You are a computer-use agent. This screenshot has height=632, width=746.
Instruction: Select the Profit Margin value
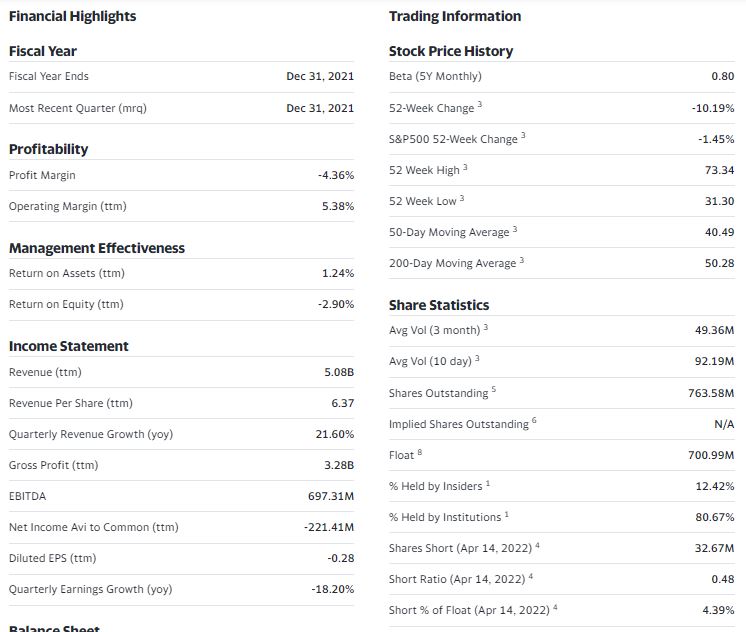point(336,175)
